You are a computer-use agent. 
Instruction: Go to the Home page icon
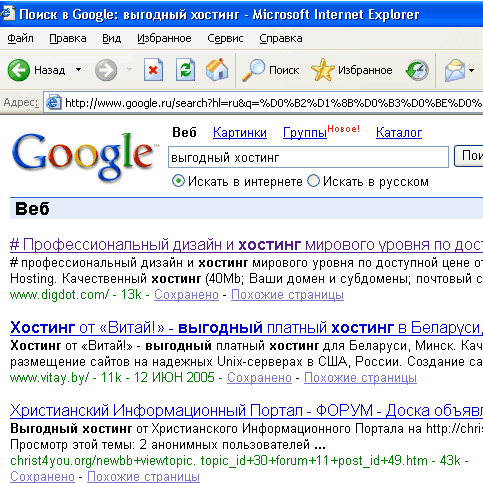click(x=217, y=70)
